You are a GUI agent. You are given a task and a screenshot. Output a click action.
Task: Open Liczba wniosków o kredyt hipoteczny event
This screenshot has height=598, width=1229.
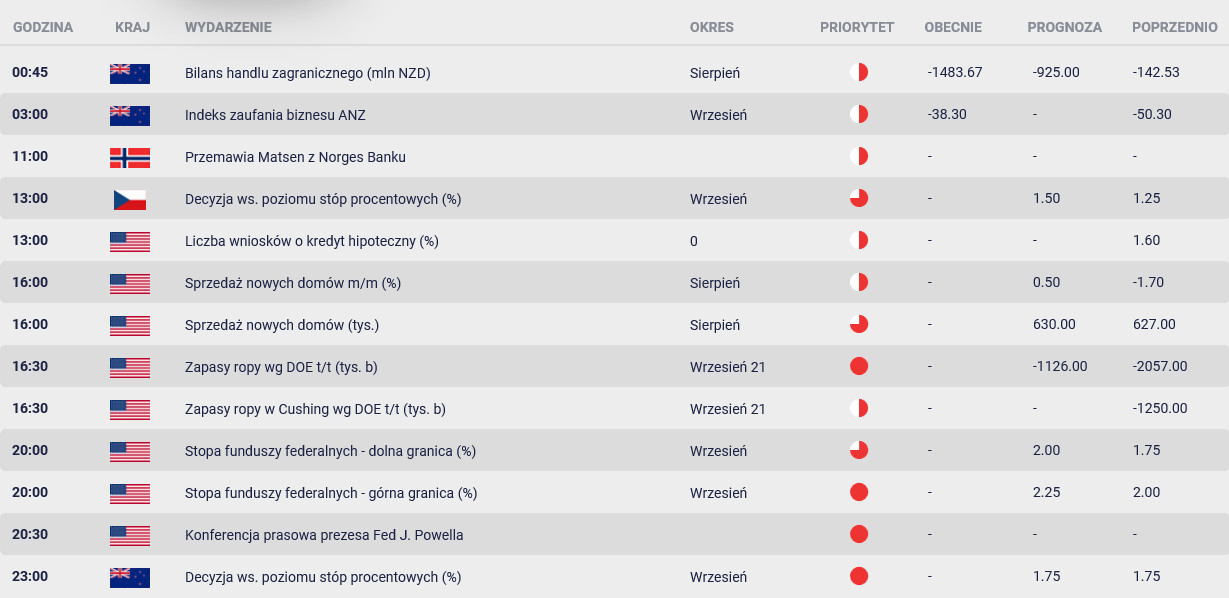(x=312, y=241)
